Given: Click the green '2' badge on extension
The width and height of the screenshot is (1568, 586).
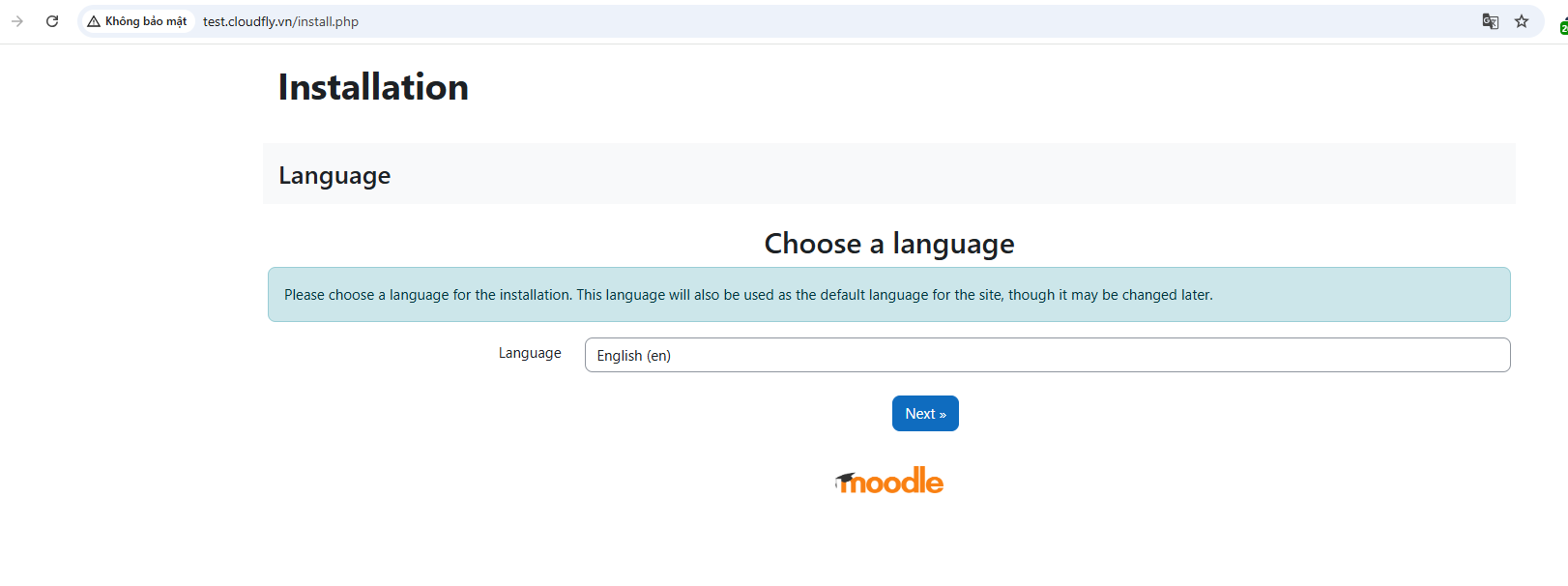Looking at the screenshot, I should 1564,28.
